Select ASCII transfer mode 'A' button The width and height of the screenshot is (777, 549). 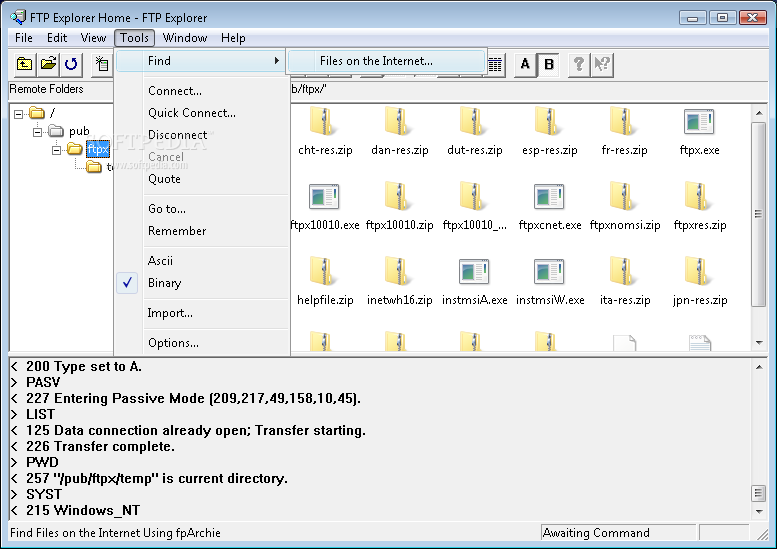pyautogui.click(x=525, y=64)
